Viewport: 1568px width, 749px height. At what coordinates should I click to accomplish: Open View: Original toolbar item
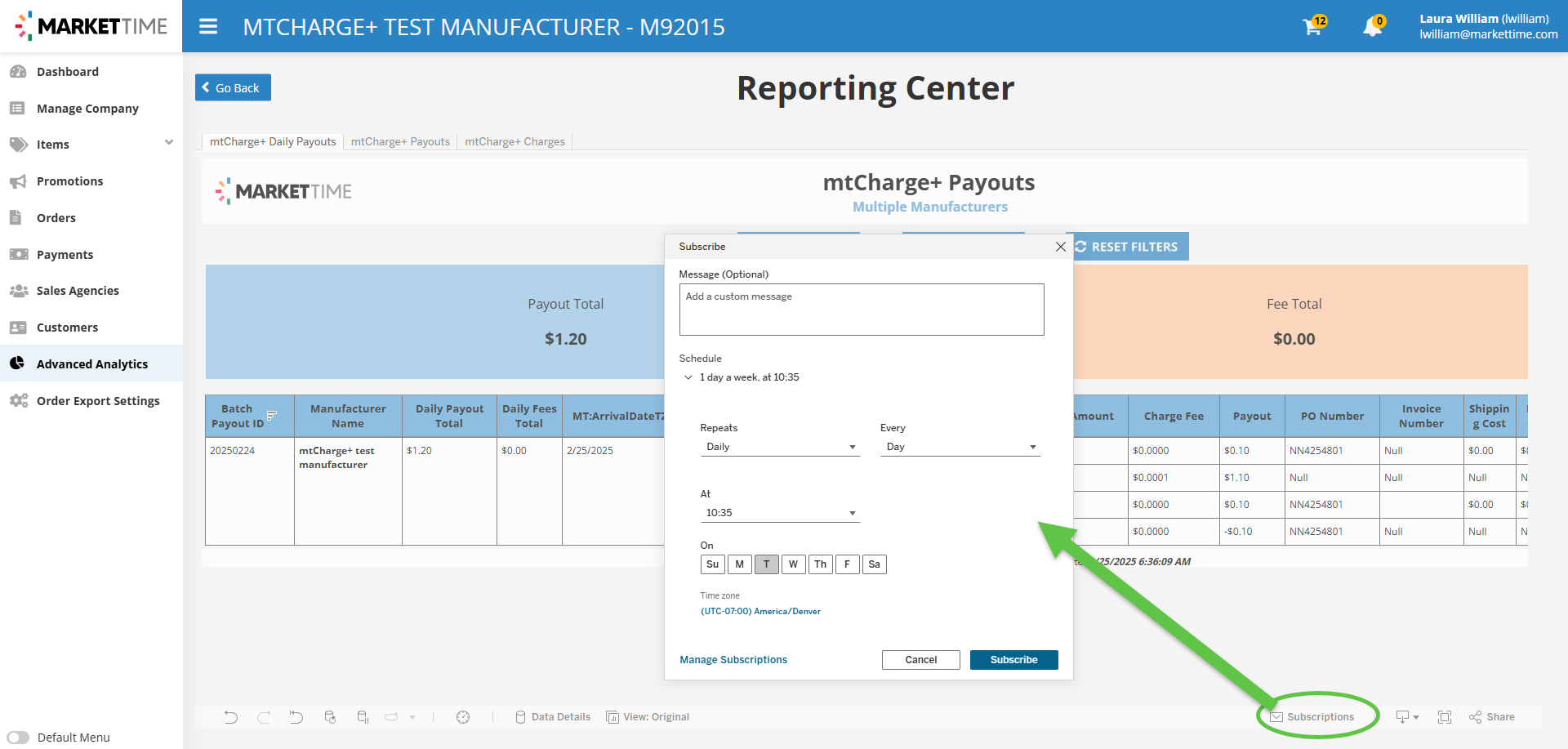[x=648, y=717]
